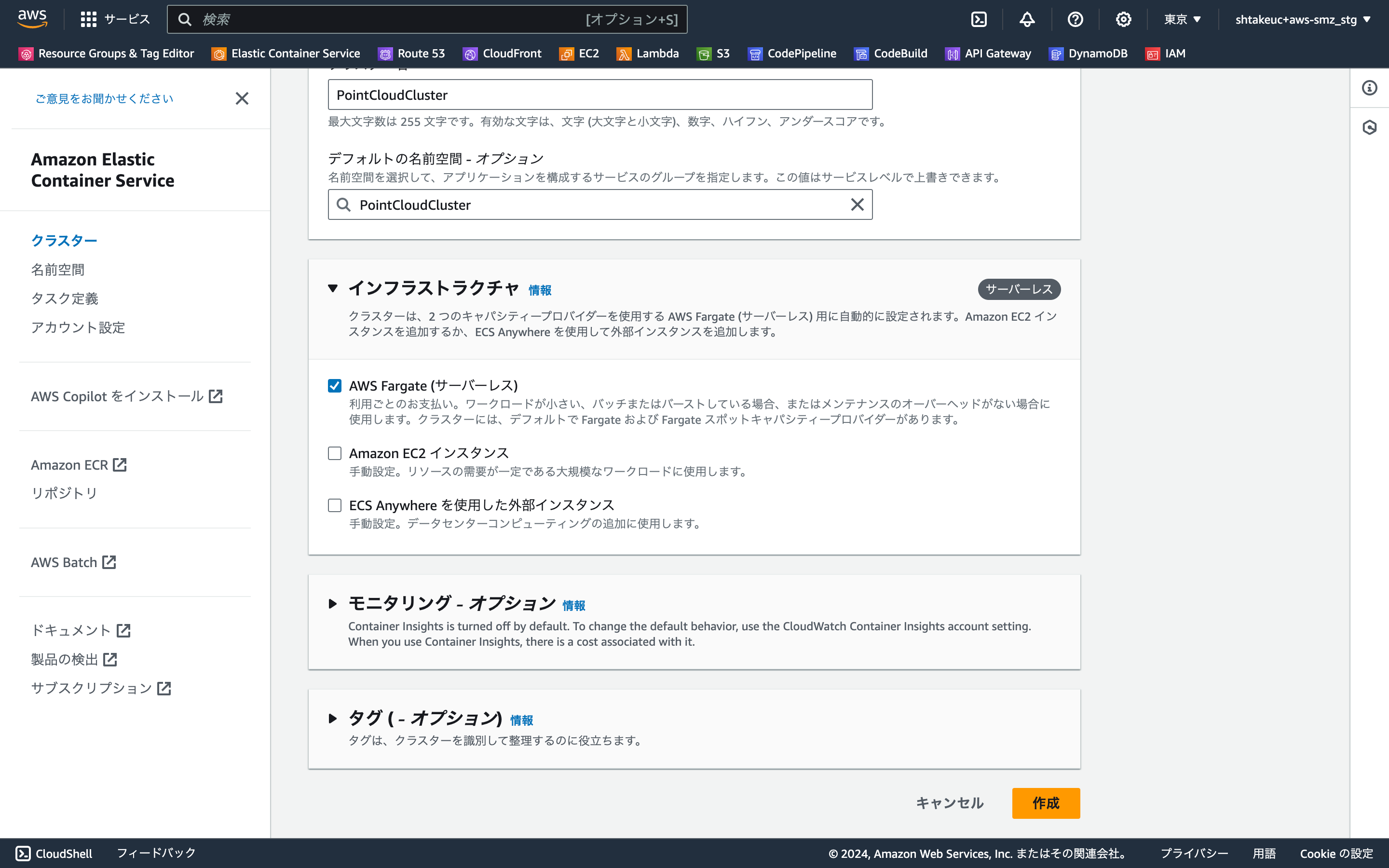Click the 作成 button
Image resolution: width=1389 pixels, height=868 pixels.
tap(1046, 802)
